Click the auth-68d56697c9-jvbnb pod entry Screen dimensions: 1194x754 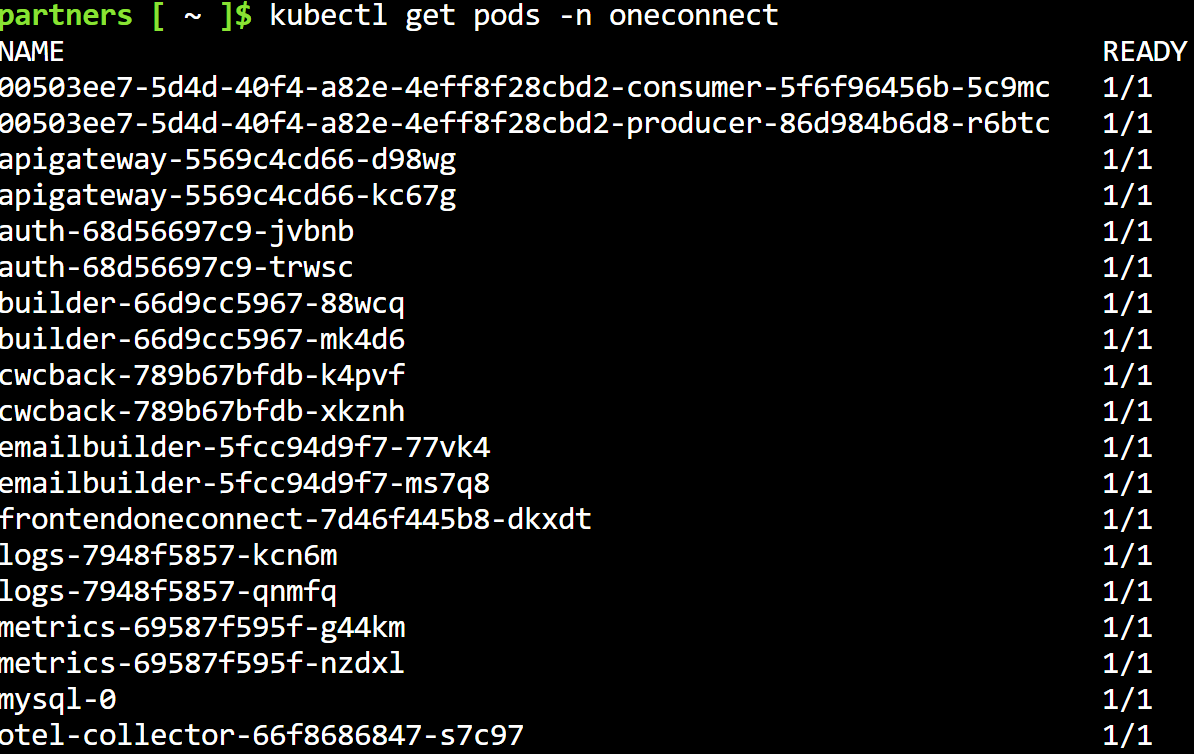(177, 232)
